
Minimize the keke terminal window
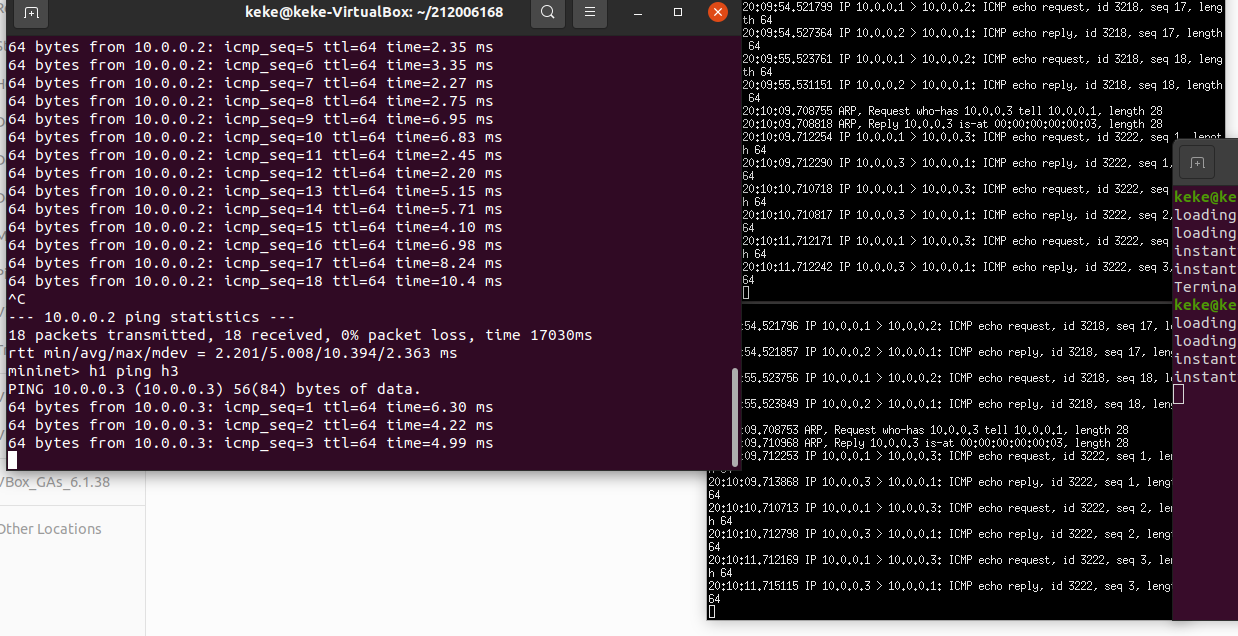639,12
